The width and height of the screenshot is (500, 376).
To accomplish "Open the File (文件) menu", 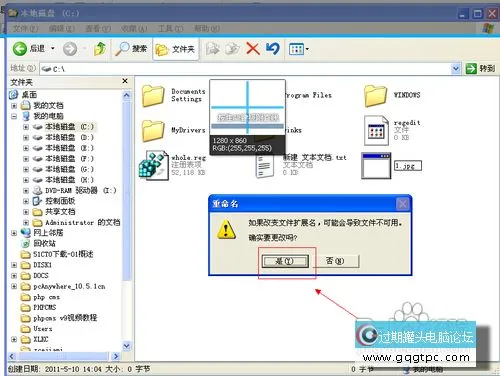I will point(25,28).
